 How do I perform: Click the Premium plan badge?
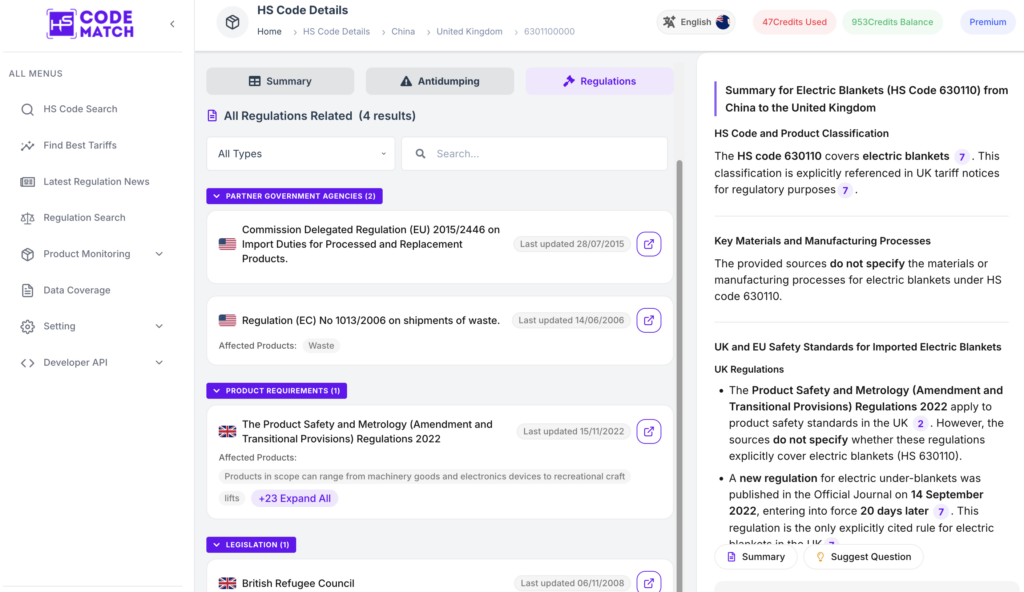click(x=987, y=22)
